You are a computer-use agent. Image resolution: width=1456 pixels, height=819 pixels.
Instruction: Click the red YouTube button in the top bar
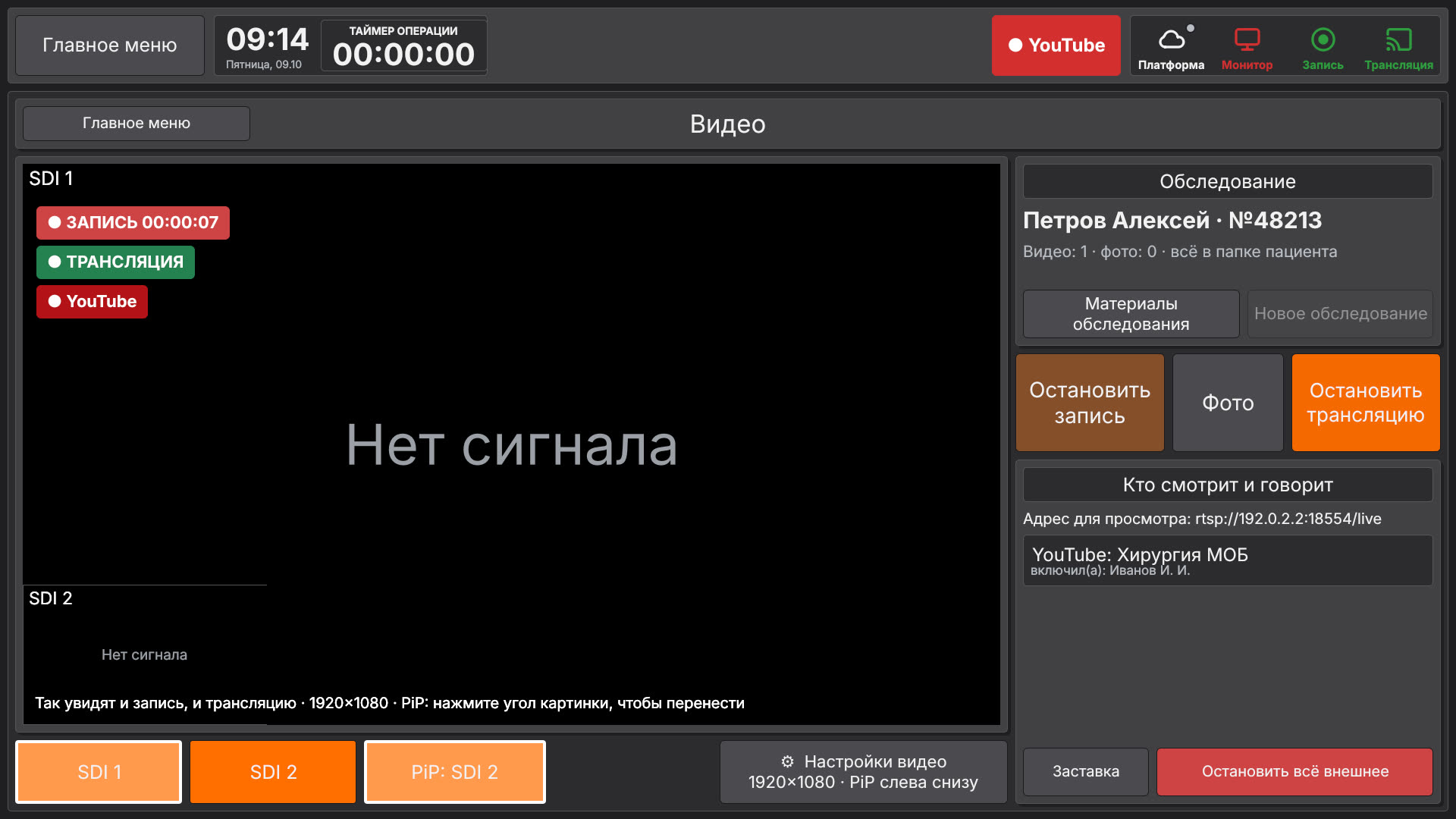(x=1056, y=45)
